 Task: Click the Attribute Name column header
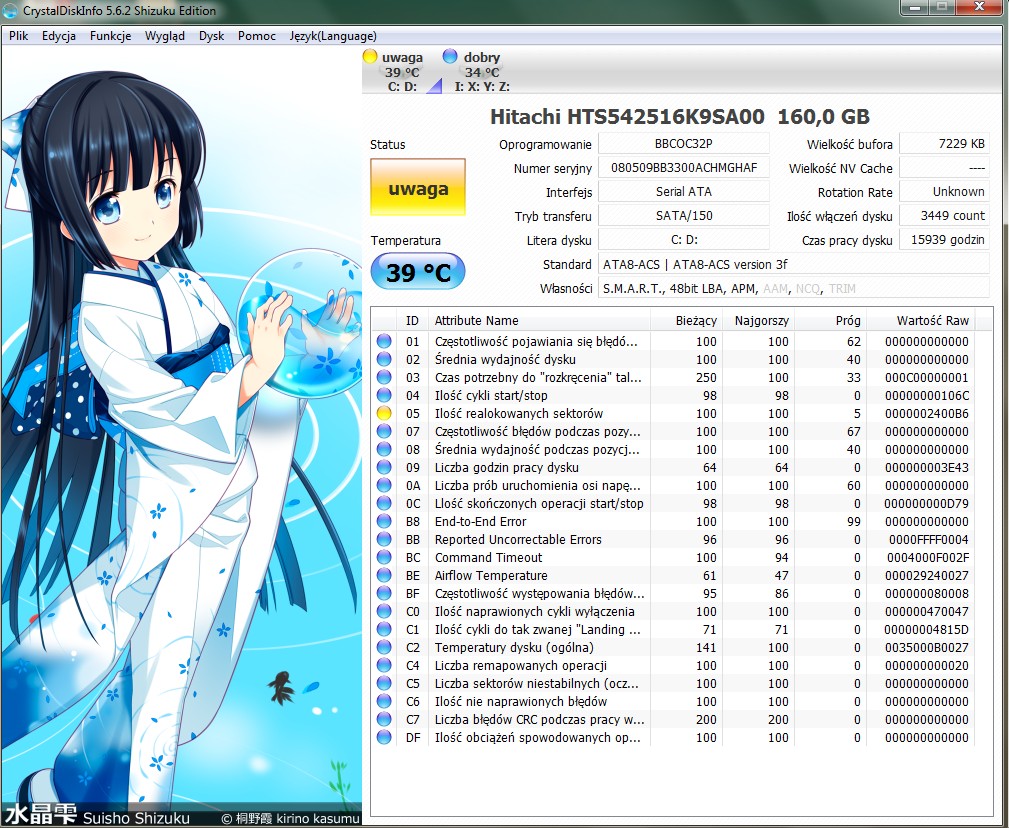coord(539,320)
